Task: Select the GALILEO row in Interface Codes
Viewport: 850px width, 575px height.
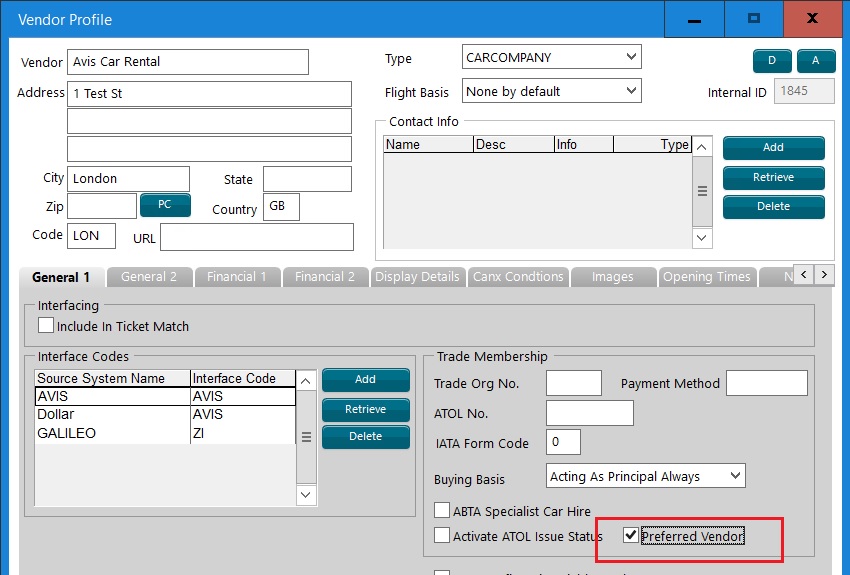Action: tap(165, 434)
